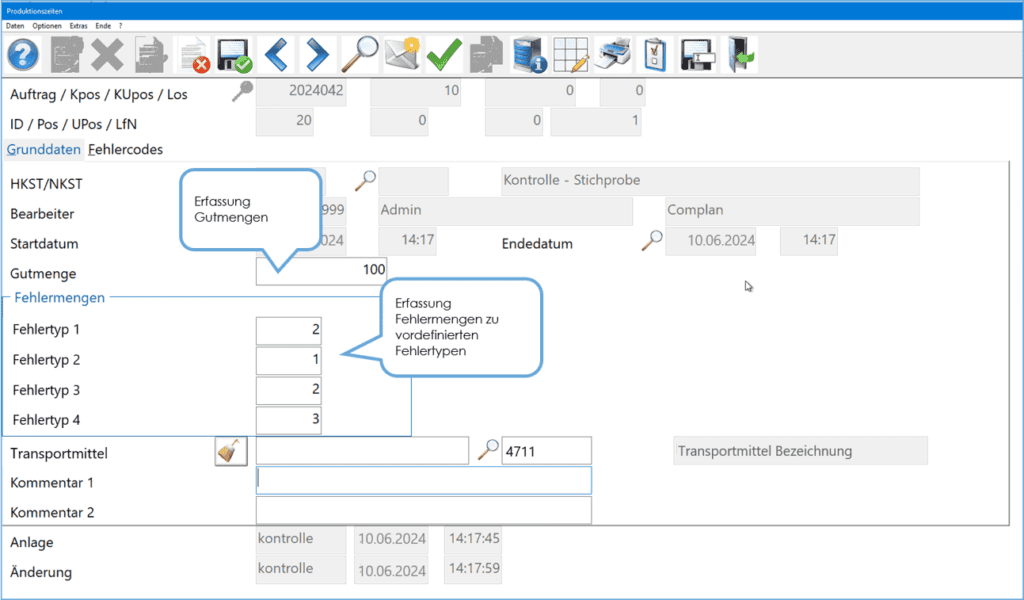Clear Transportmittel with the broom icon
This screenshot has width=1024, height=600.
coord(231,451)
